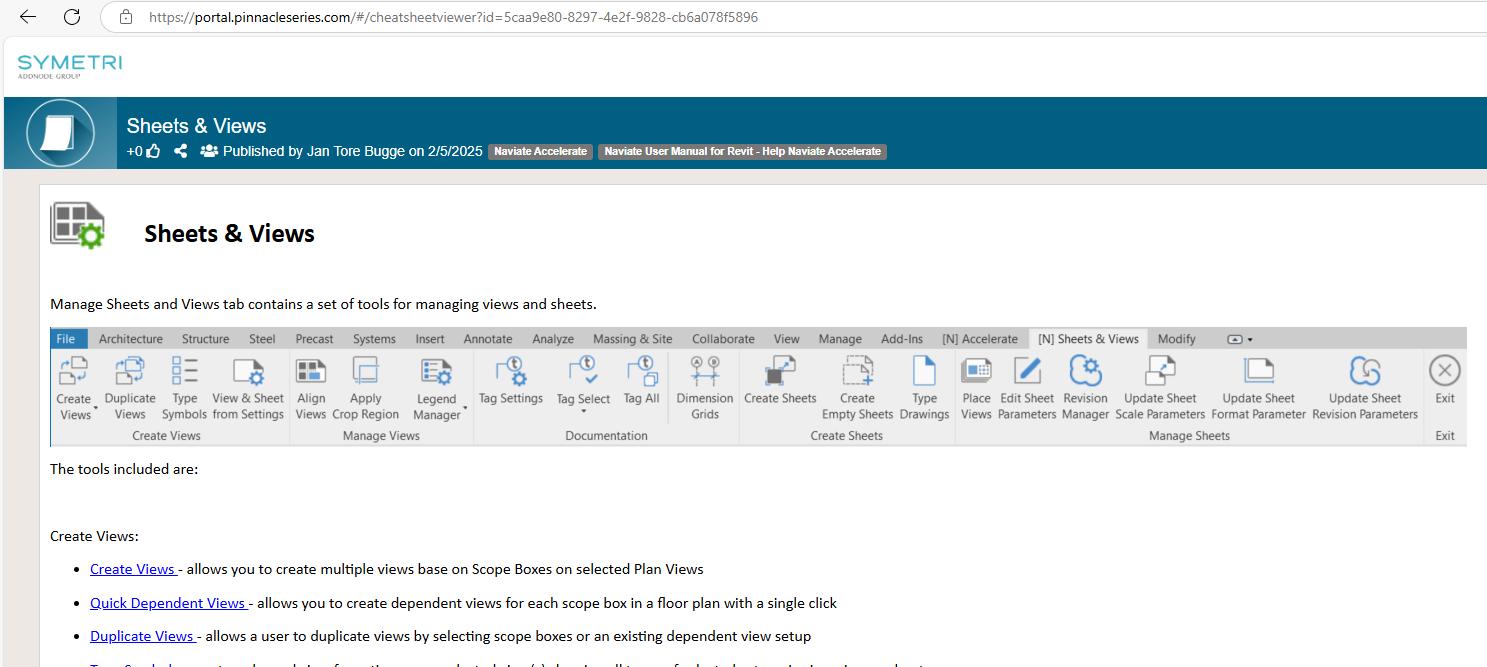The height and width of the screenshot is (667, 1487).
Task: Select the Apply Crop Region icon
Action: click(x=366, y=372)
